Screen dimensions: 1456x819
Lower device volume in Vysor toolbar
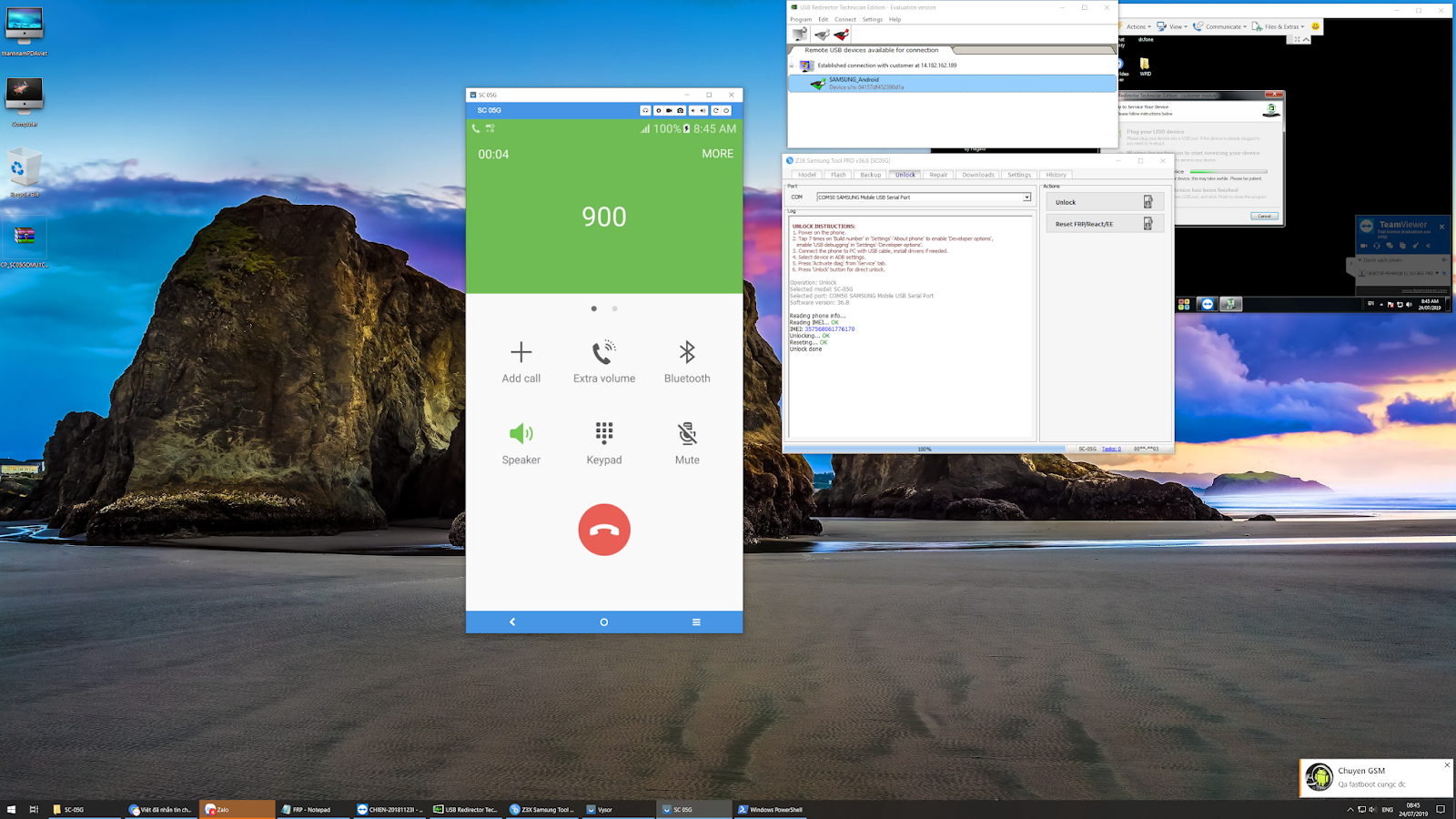tap(693, 110)
